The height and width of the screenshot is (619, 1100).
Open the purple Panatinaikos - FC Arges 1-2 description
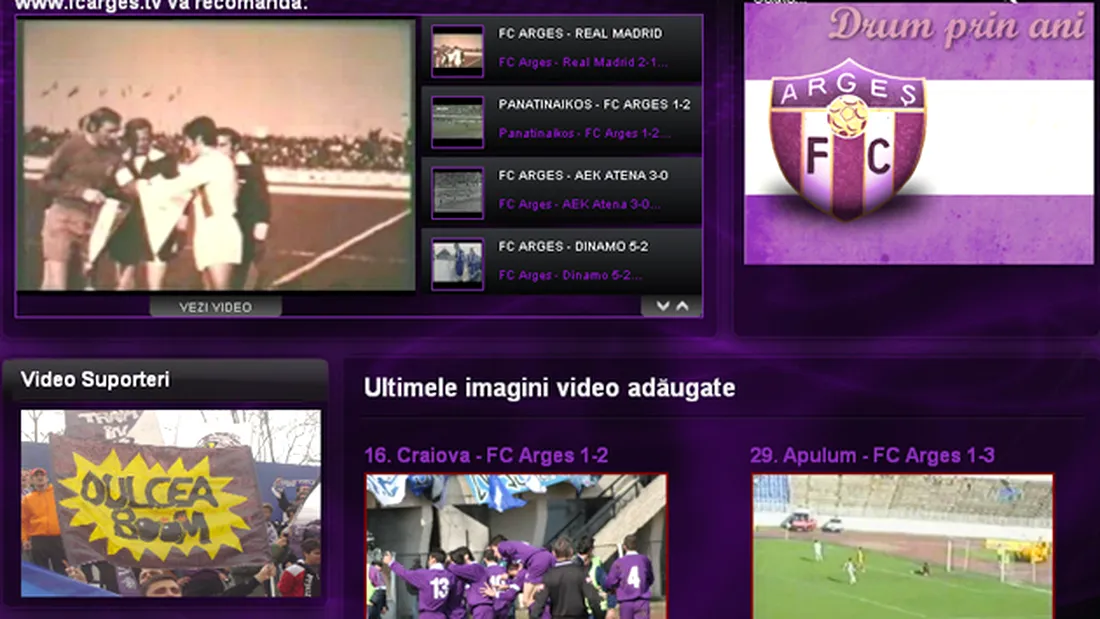click(584, 133)
